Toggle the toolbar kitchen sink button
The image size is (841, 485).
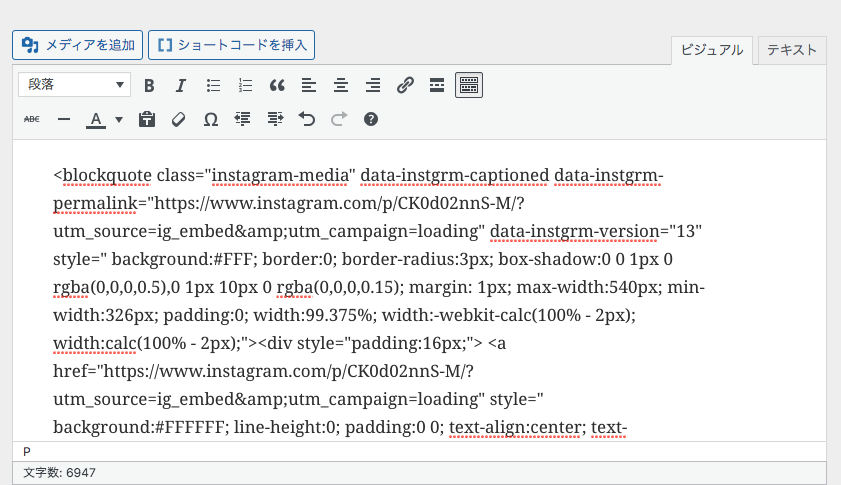tap(469, 85)
